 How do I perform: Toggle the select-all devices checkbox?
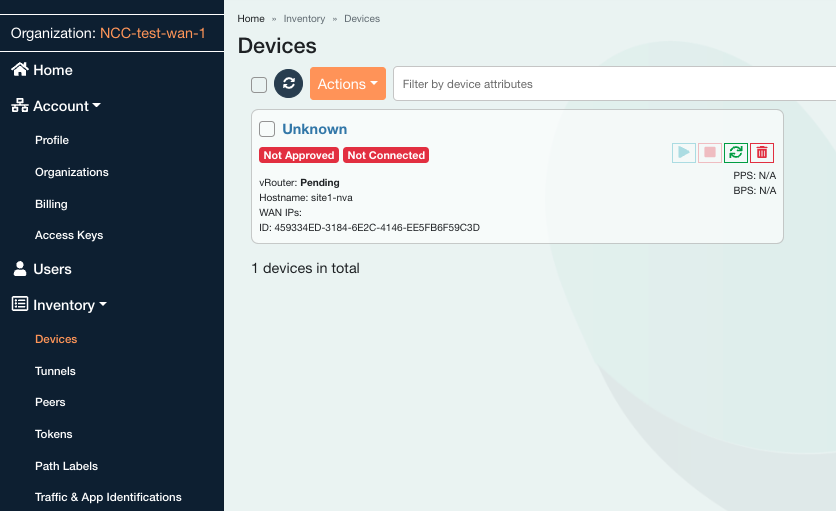coord(259,85)
